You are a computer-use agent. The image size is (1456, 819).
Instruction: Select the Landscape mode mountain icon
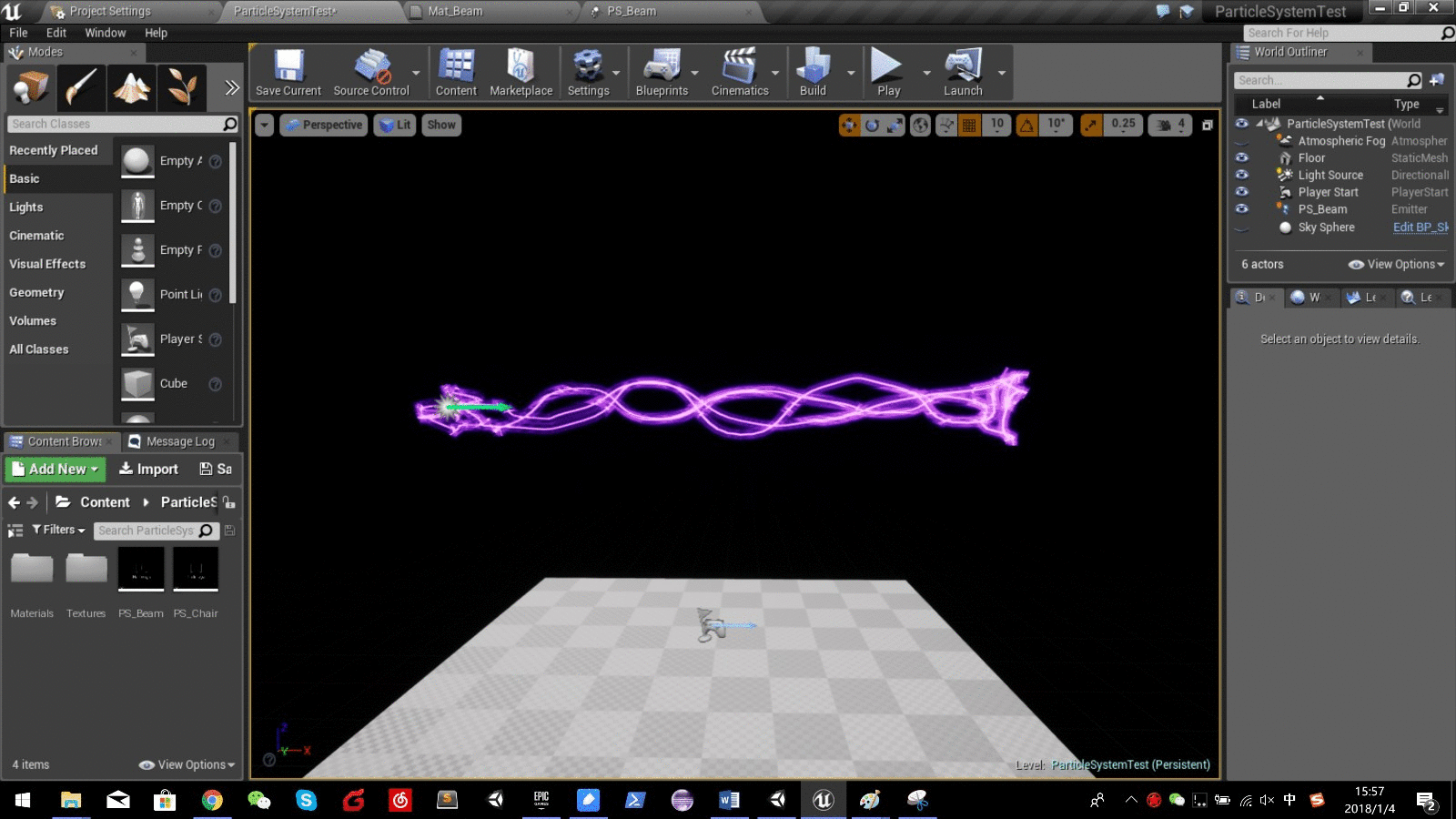click(x=132, y=88)
